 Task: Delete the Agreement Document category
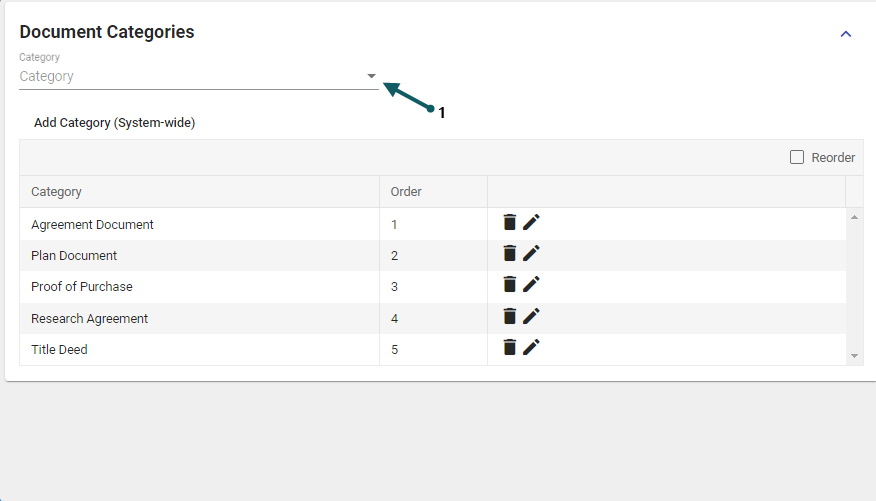pos(509,223)
